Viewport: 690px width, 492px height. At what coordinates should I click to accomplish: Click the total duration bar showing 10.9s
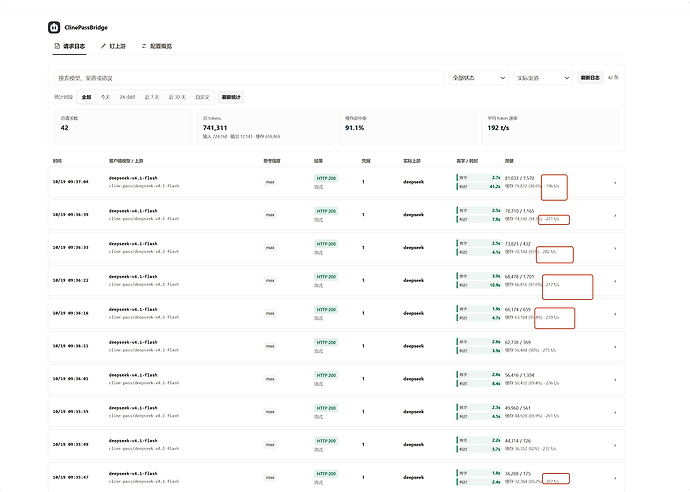click(x=479, y=285)
